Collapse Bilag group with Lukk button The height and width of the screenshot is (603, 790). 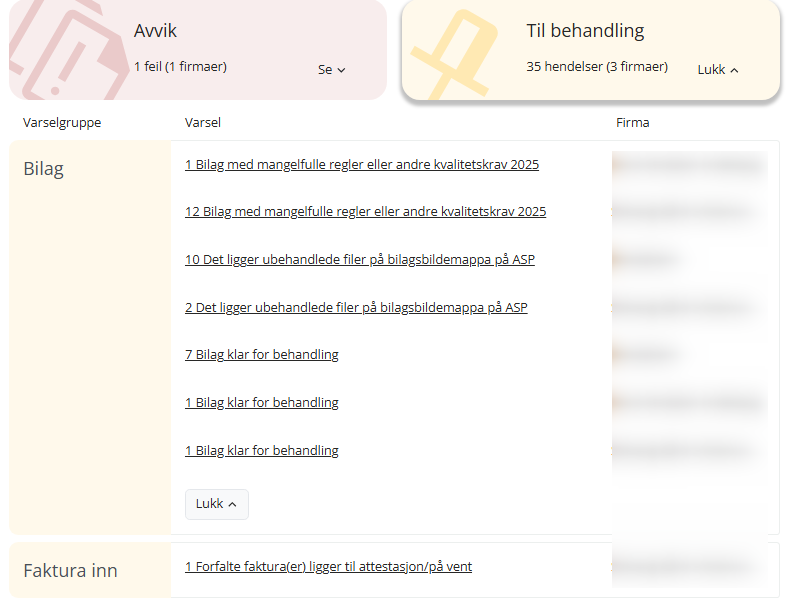(x=217, y=504)
